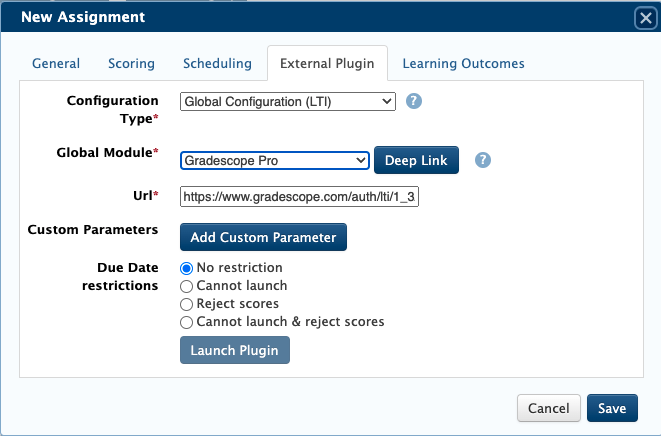Image resolution: width=661 pixels, height=436 pixels.
Task: Cancel the new assignment dialog
Action: 549,408
